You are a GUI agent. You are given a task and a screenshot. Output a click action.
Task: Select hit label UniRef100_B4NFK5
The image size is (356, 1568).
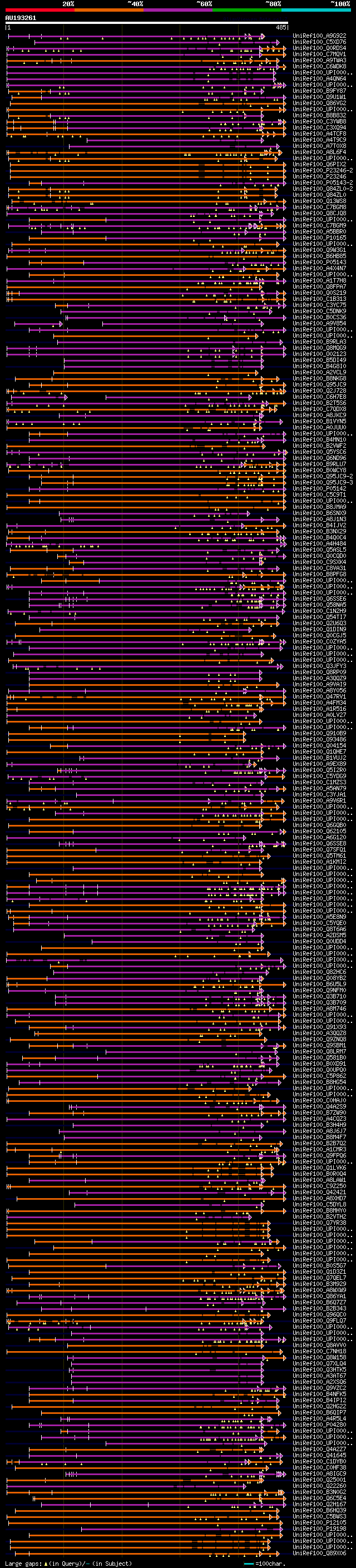pos(319,1394)
